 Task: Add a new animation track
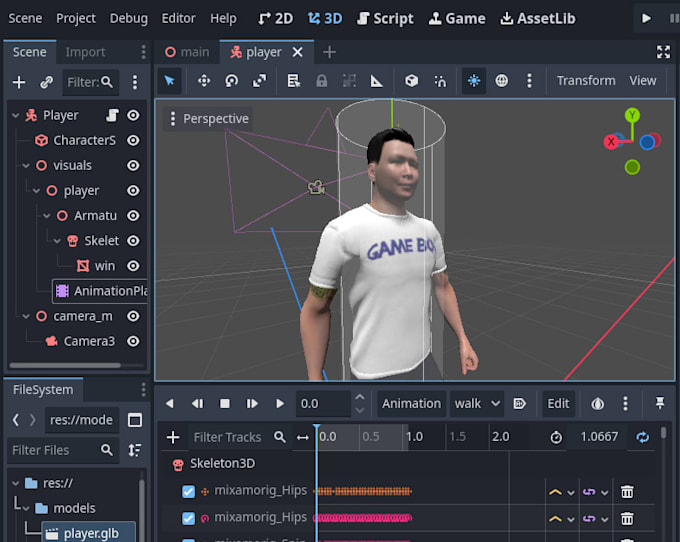(173, 437)
